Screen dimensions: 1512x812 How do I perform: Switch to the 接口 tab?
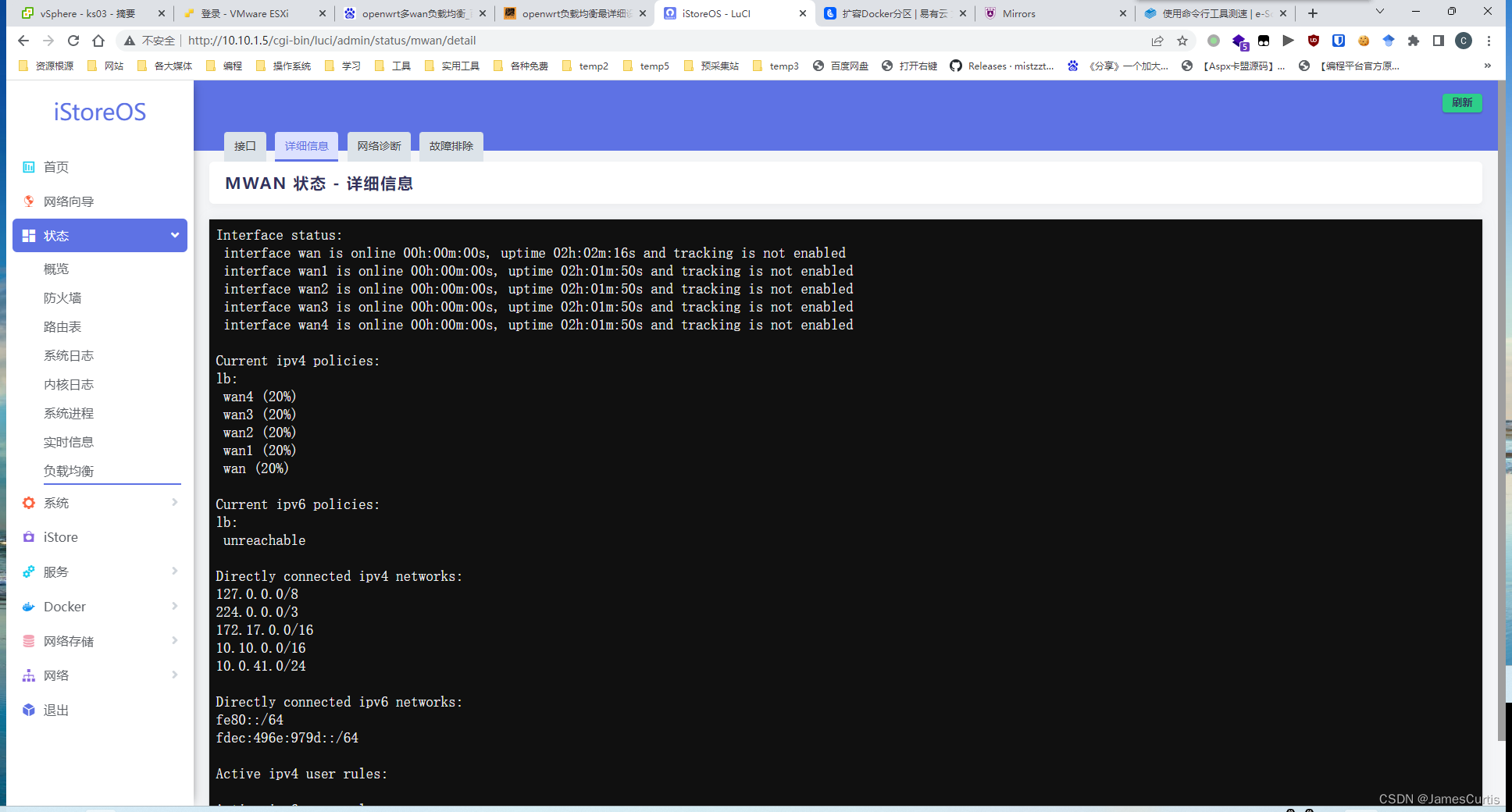click(x=244, y=145)
